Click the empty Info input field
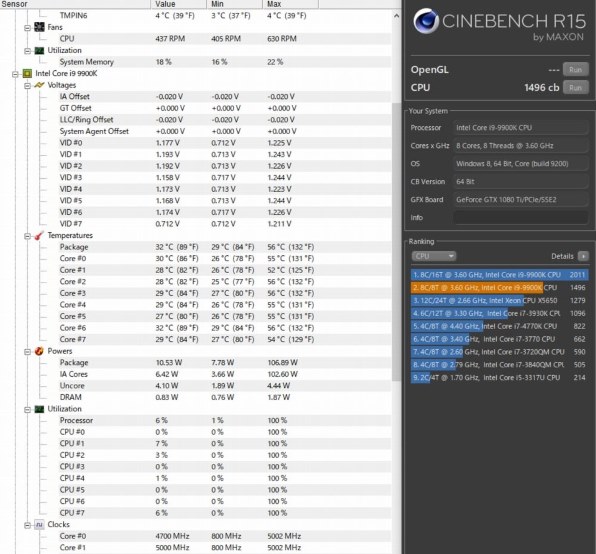Image resolution: width=596 pixels, height=554 pixels. (520, 218)
